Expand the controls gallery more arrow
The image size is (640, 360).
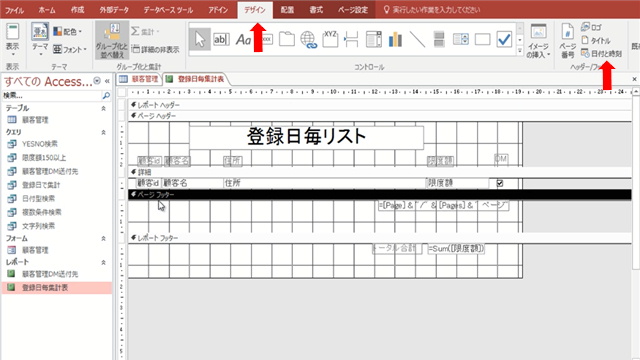pos(520,51)
